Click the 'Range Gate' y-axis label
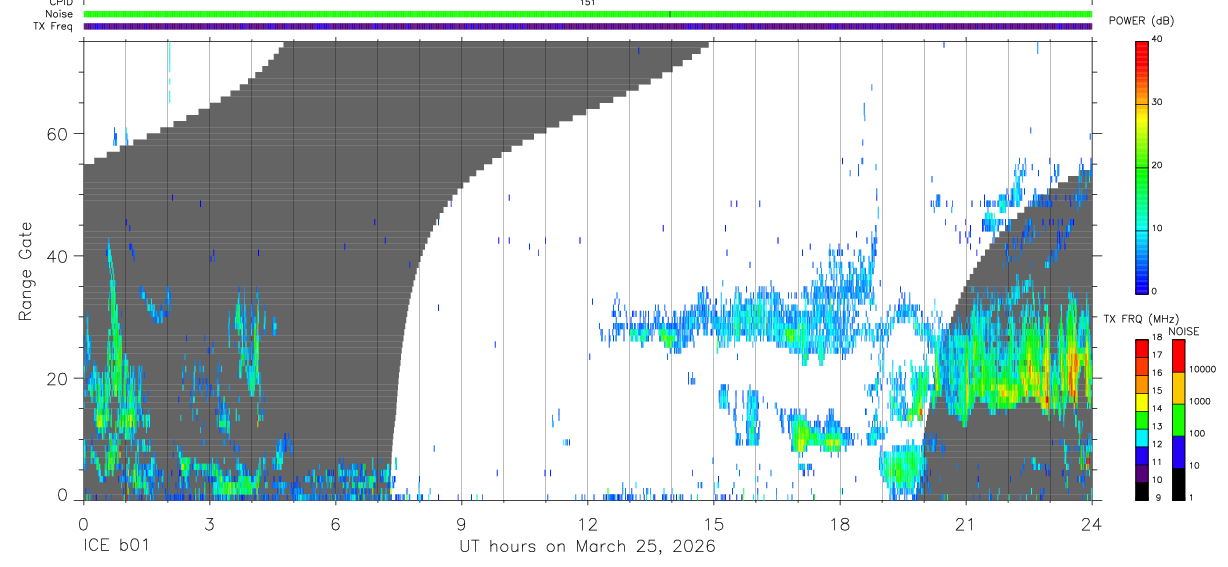1228x567 pixels. [x=26, y=271]
